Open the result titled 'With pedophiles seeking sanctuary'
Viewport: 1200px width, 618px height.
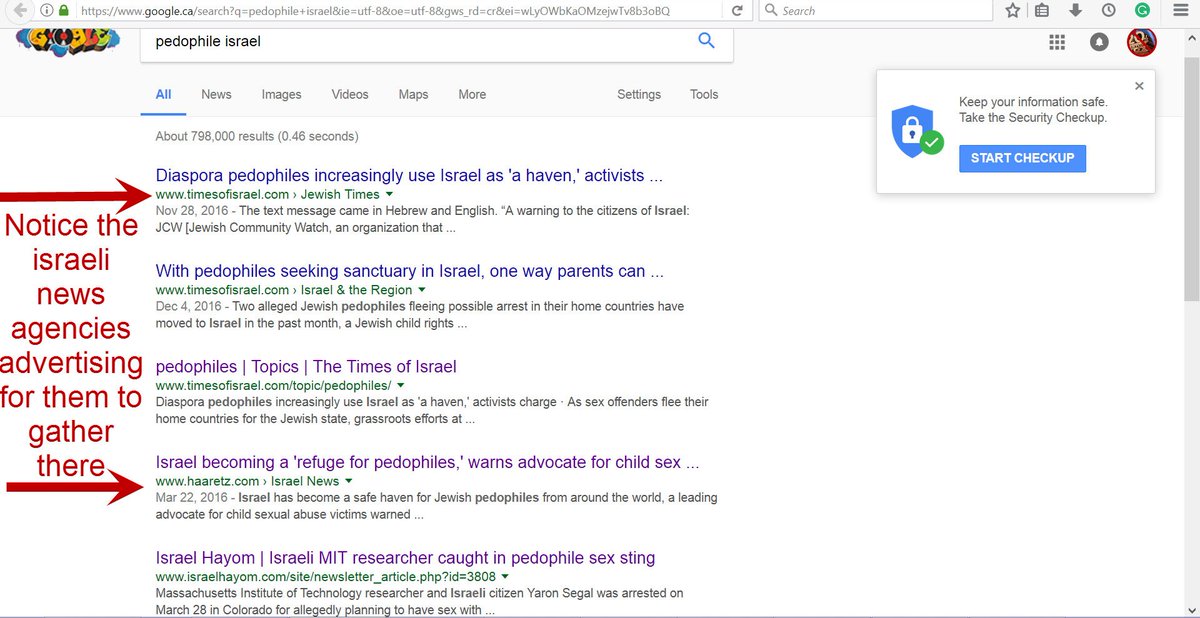click(x=409, y=271)
